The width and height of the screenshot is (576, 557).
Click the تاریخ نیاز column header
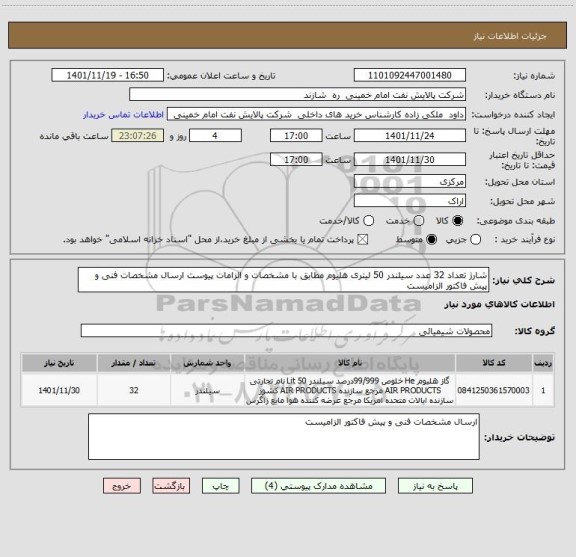click(59, 363)
